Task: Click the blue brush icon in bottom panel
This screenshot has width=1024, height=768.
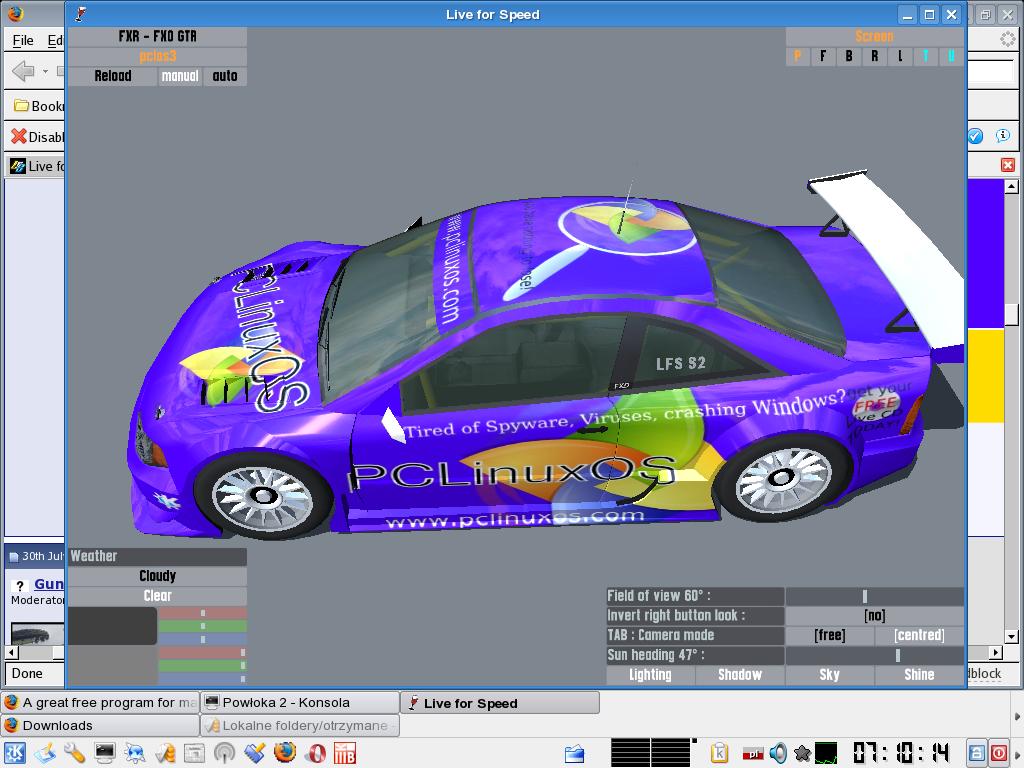Action: tap(254, 753)
